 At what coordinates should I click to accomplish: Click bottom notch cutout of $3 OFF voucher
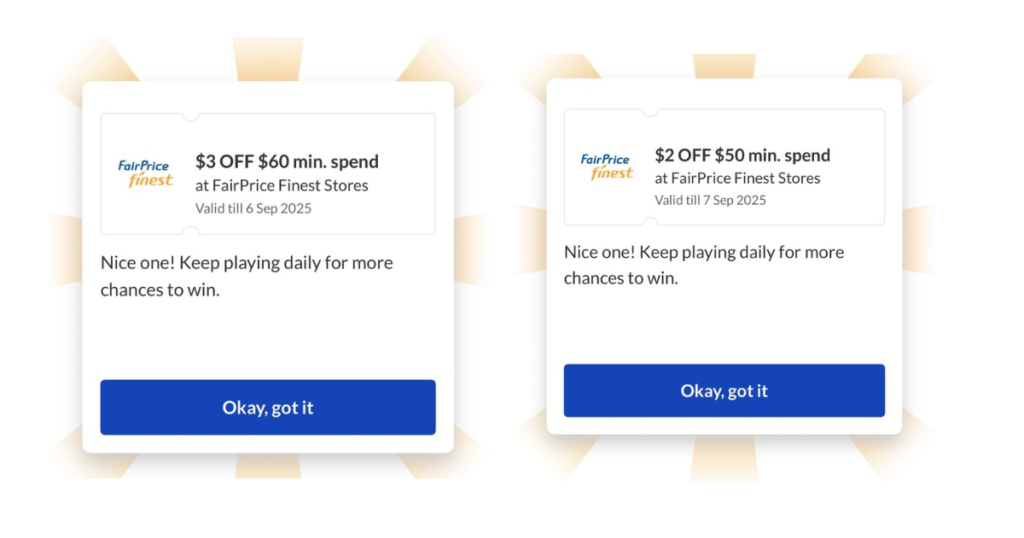[189, 232]
